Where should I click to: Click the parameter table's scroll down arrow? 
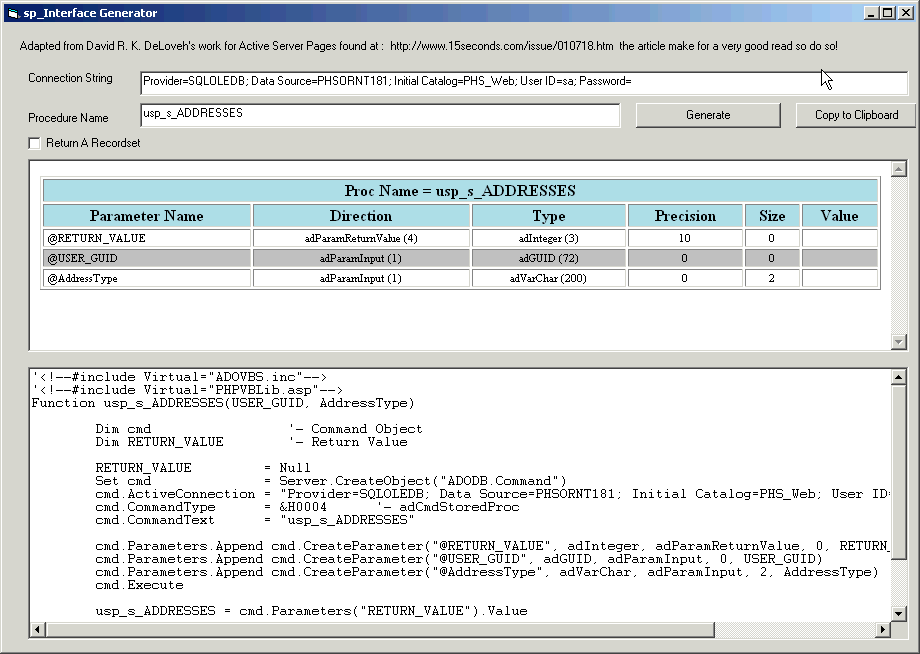tap(899, 341)
